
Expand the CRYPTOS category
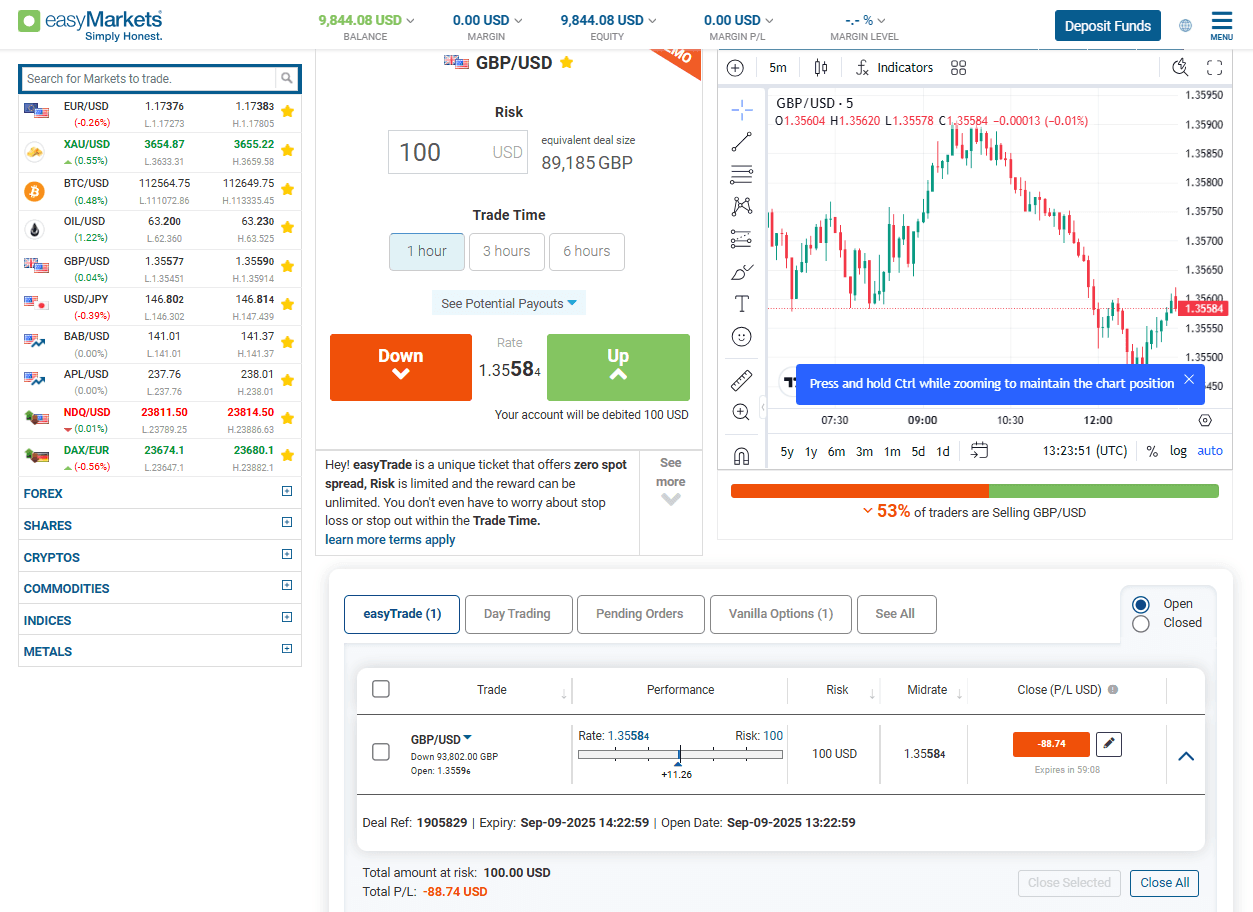[x=287, y=554]
